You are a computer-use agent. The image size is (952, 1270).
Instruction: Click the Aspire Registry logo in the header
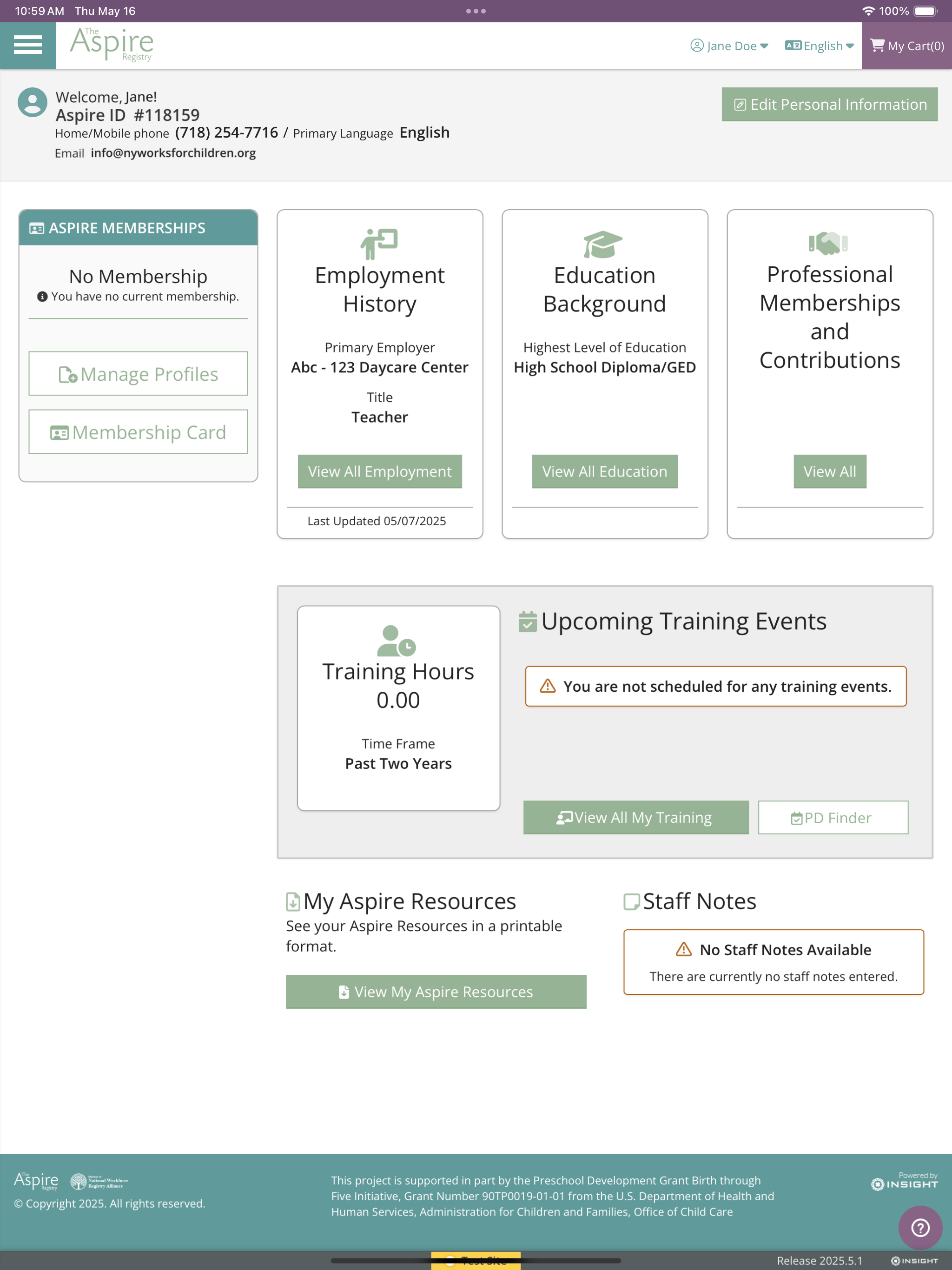[x=112, y=44]
